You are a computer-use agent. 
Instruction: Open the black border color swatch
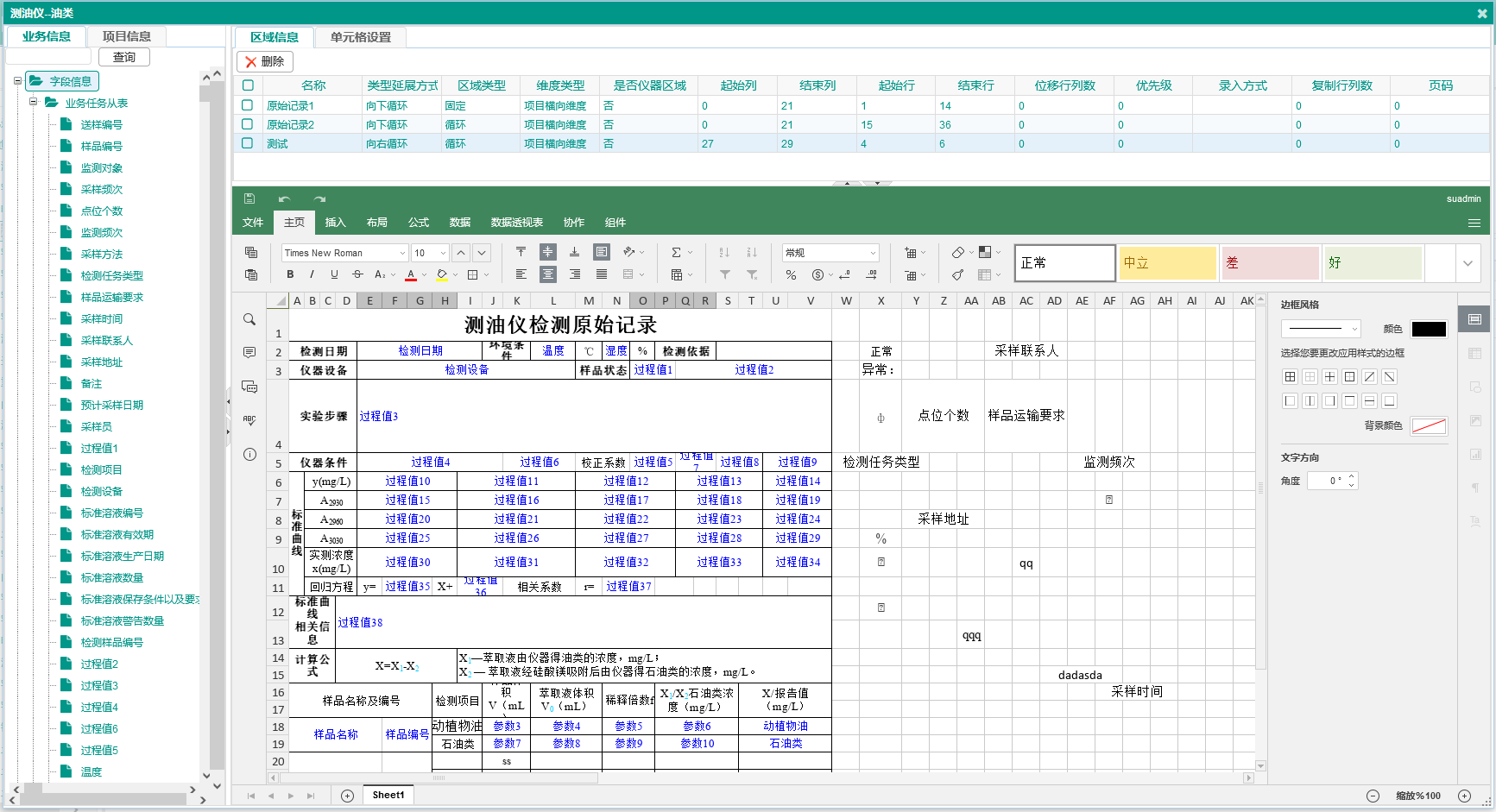tap(1429, 329)
